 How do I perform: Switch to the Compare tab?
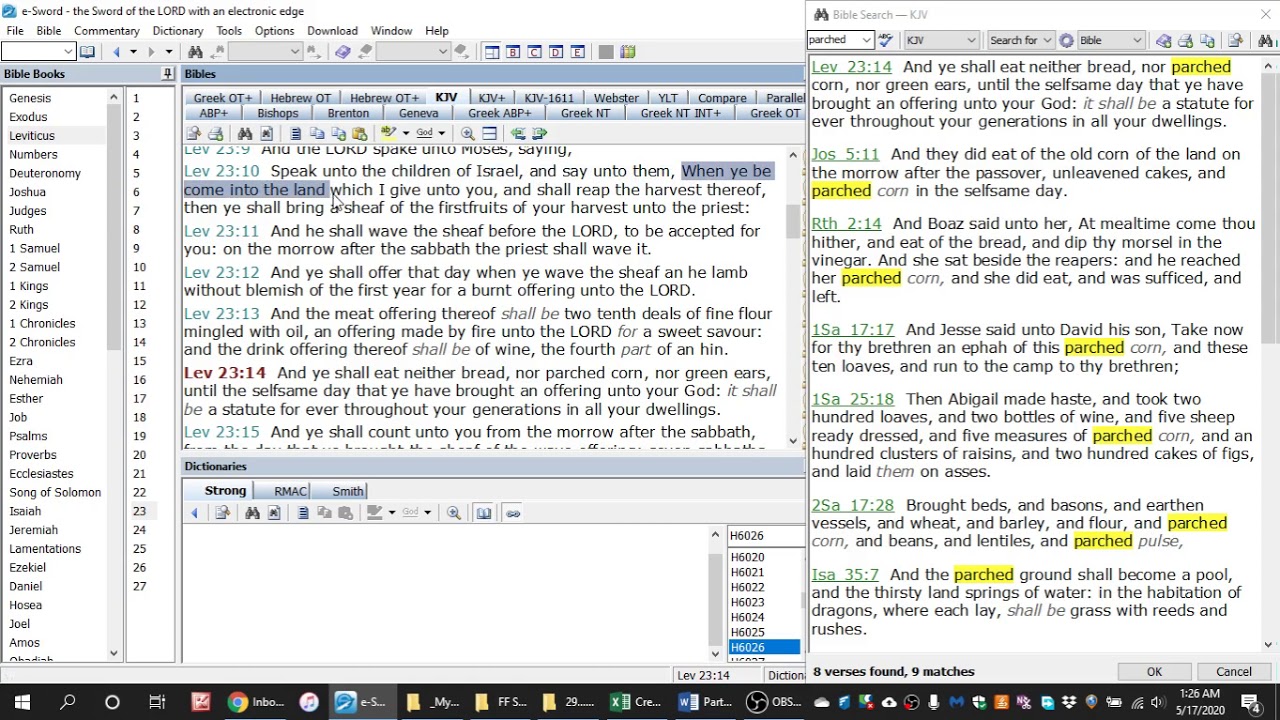point(722,98)
